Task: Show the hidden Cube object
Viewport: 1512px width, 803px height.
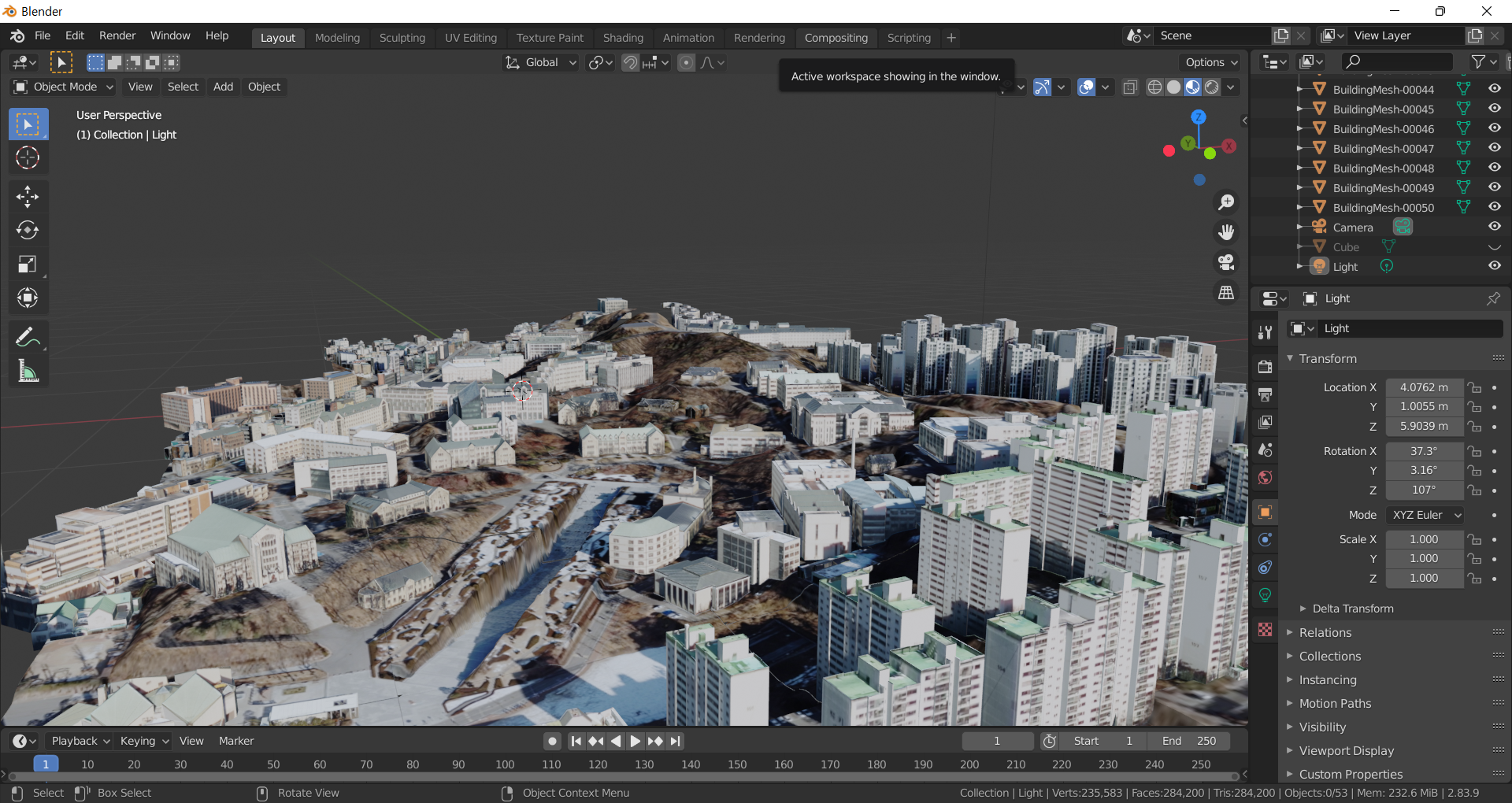Action: (x=1494, y=246)
